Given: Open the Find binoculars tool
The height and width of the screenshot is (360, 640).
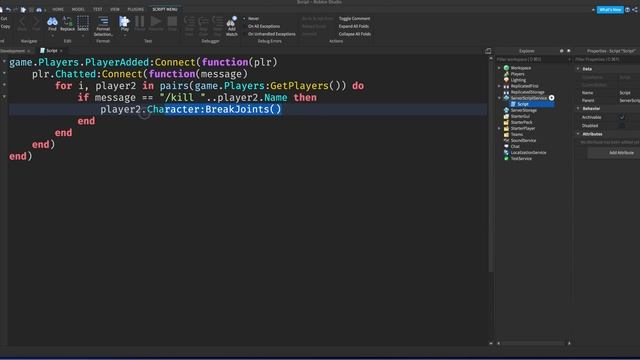Looking at the screenshot, I should [x=52, y=23].
